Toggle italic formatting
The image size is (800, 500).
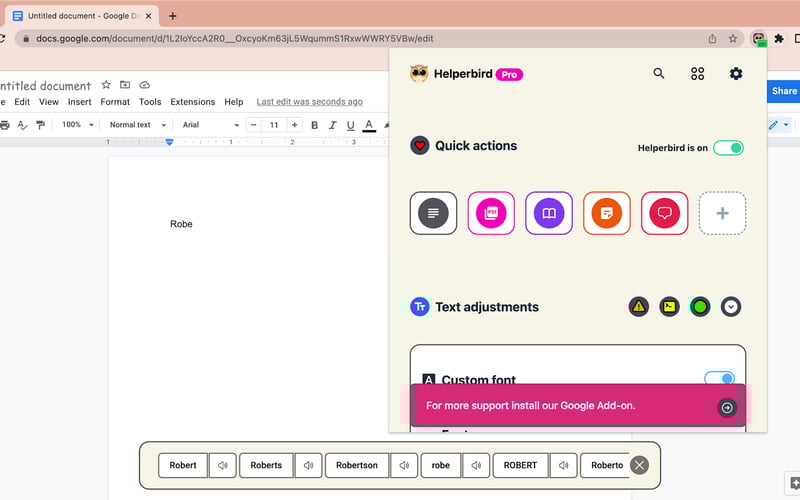333,125
